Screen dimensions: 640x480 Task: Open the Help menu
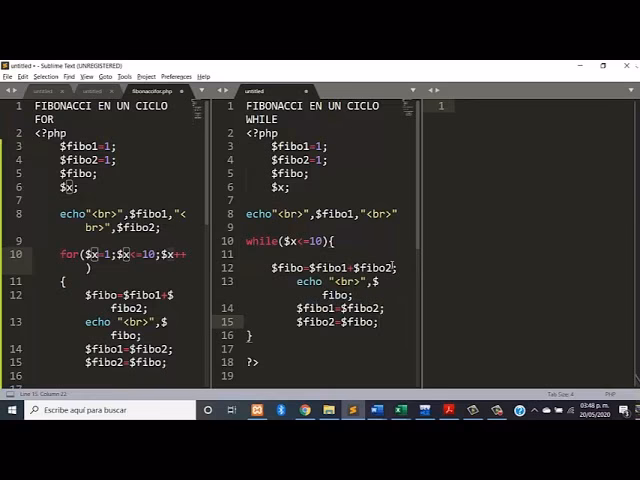pos(203,77)
